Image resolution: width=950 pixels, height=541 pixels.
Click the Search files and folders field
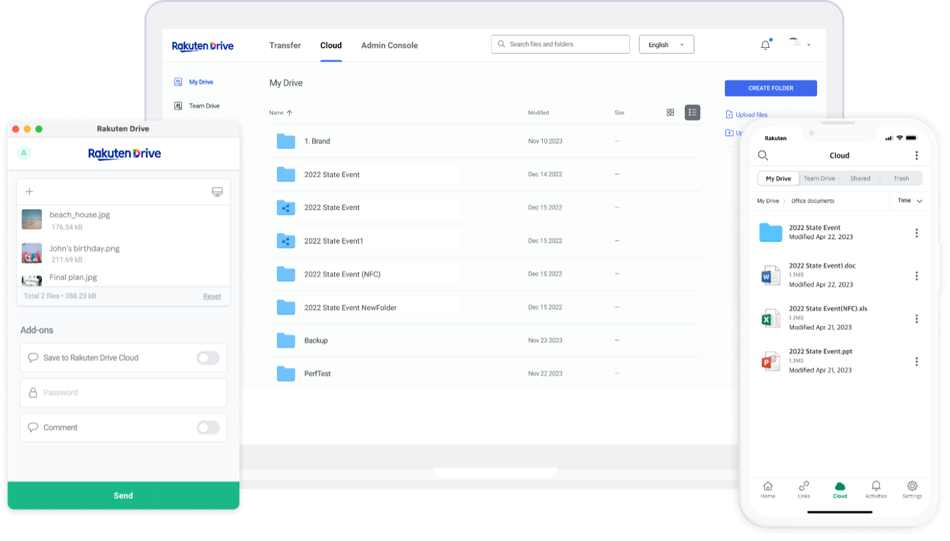(x=560, y=44)
